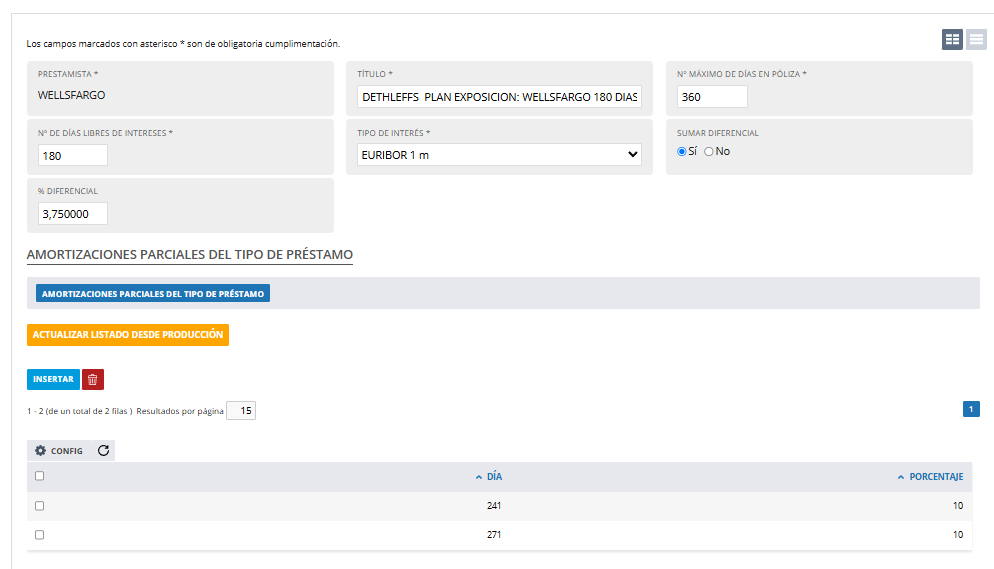
Task: Focus the Título text field
Action: (x=500, y=97)
